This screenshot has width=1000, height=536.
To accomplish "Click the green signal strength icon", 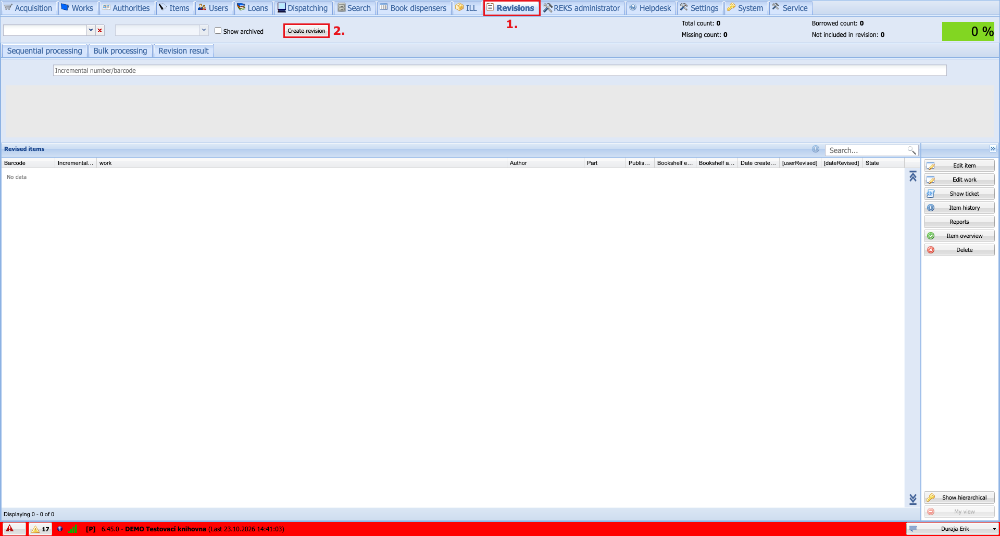I will [x=72, y=529].
